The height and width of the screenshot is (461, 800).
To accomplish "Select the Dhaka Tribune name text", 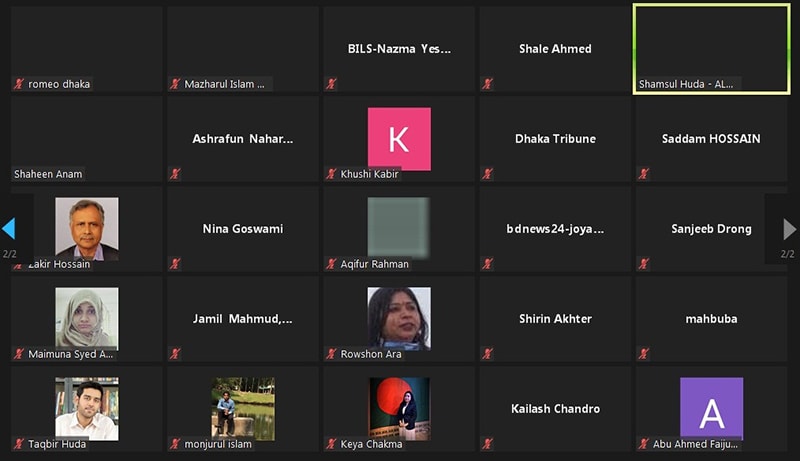I will pyautogui.click(x=555, y=139).
